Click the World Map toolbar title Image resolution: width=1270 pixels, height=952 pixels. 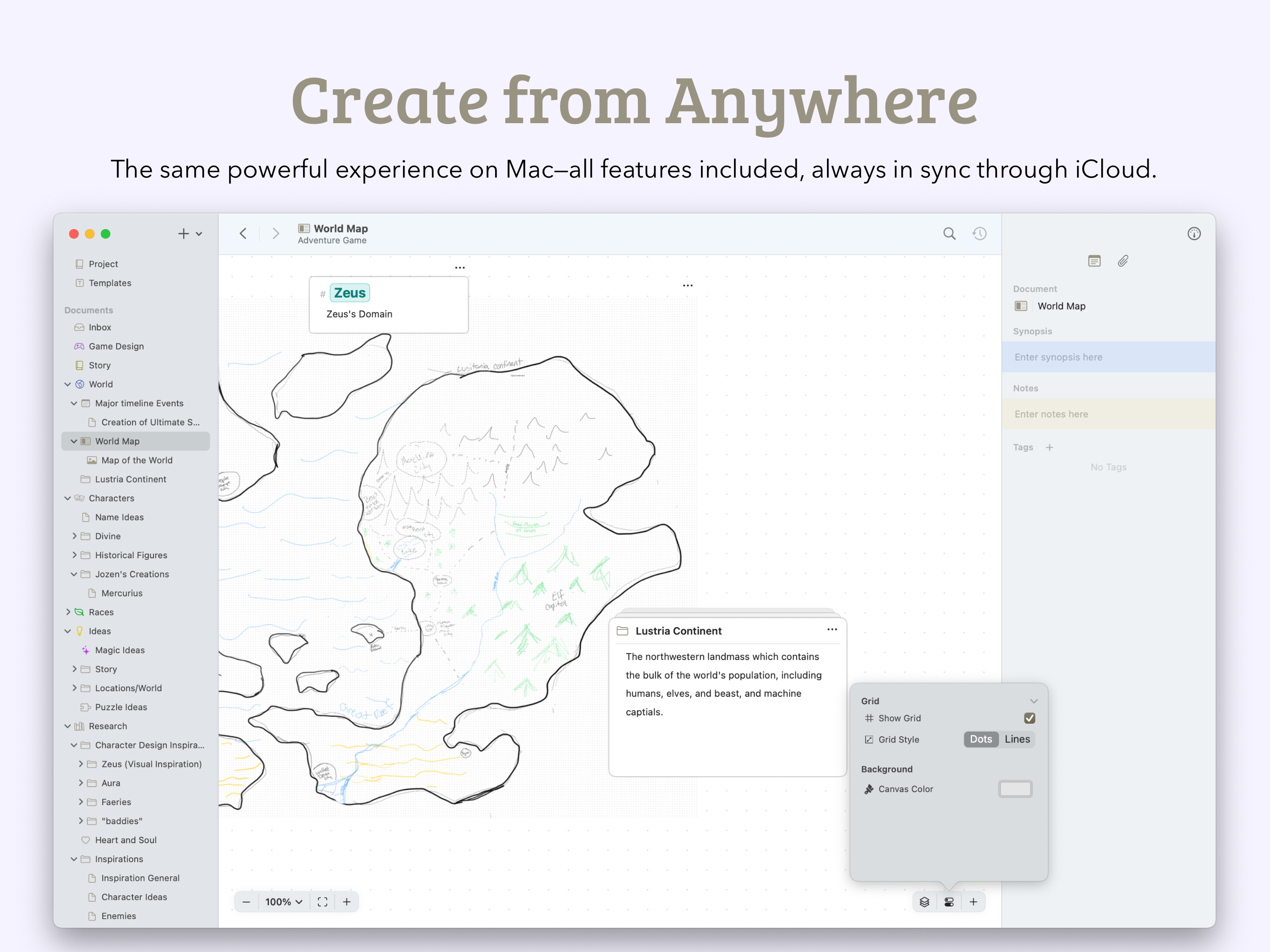point(340,229)
